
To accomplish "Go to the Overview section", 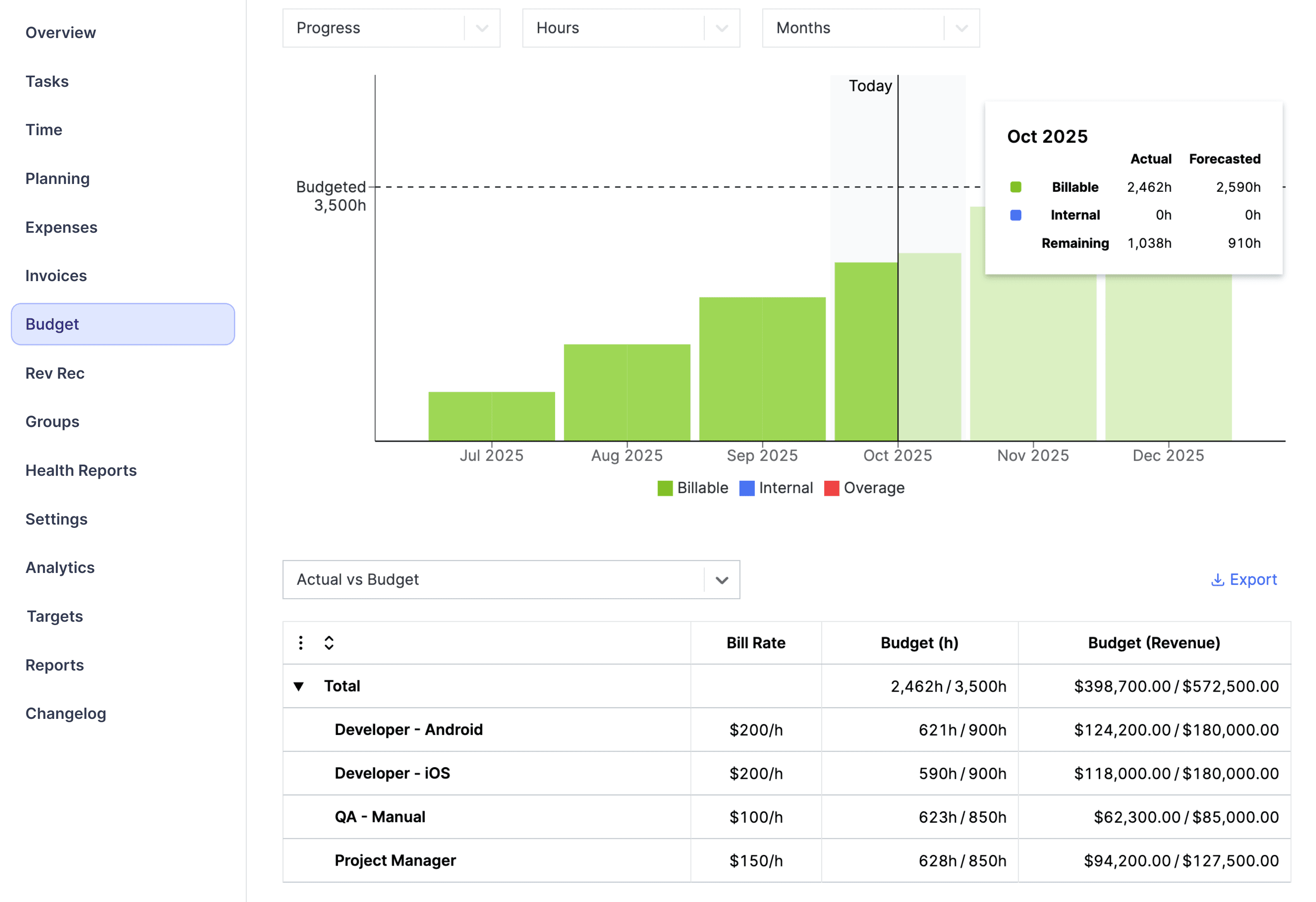I will (x=61, y=33).
